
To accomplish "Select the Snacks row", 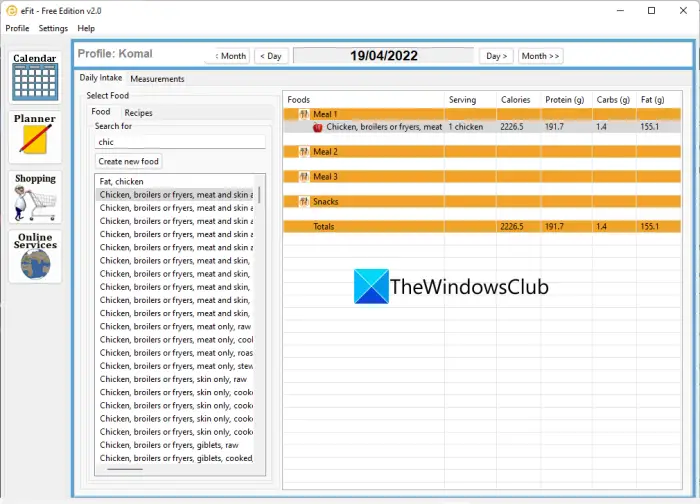I will pyautogui.click(x=482, y=202).
